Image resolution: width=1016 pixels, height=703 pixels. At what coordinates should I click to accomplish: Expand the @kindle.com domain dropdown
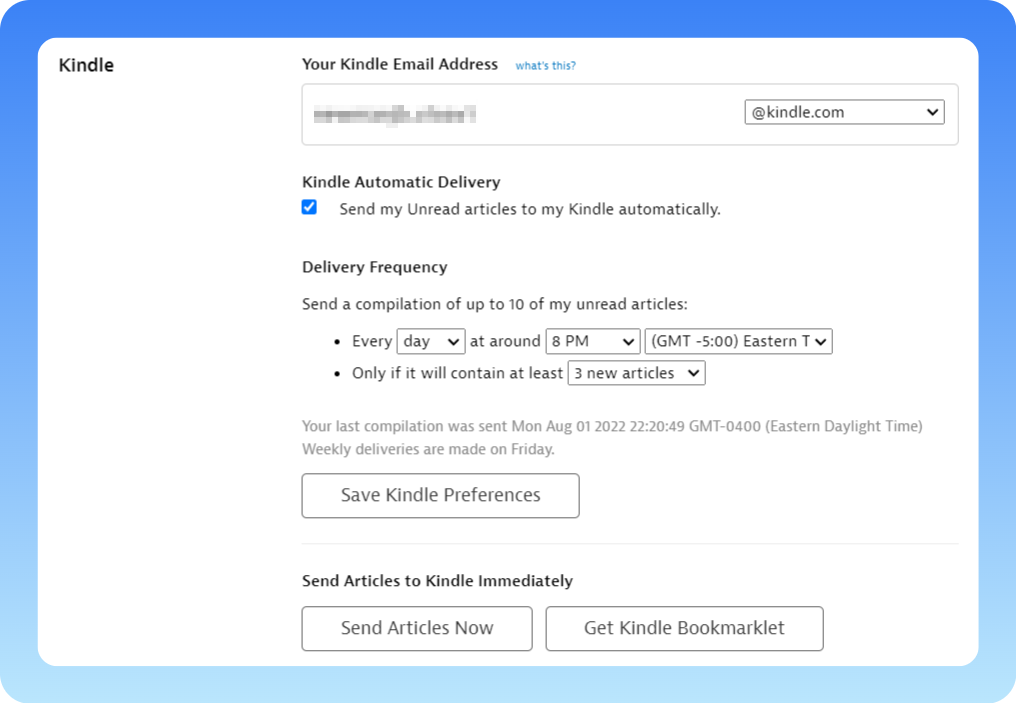point(844,113)
